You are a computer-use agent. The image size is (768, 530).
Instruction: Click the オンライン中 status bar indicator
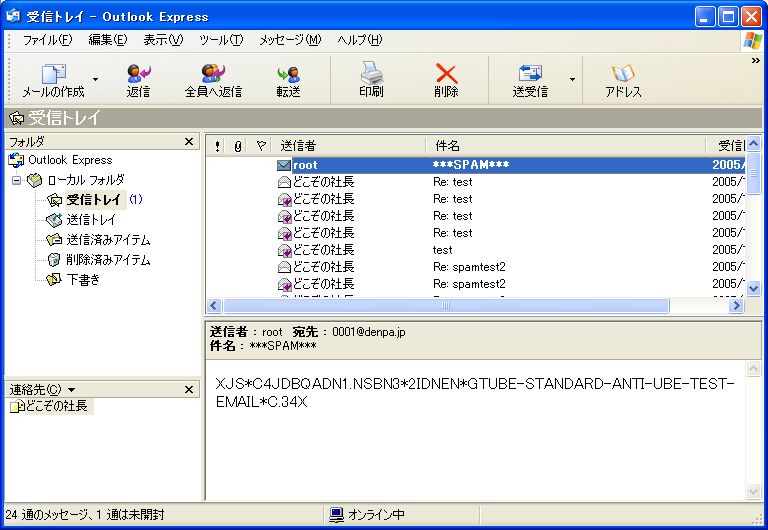(x=367, y=515)
